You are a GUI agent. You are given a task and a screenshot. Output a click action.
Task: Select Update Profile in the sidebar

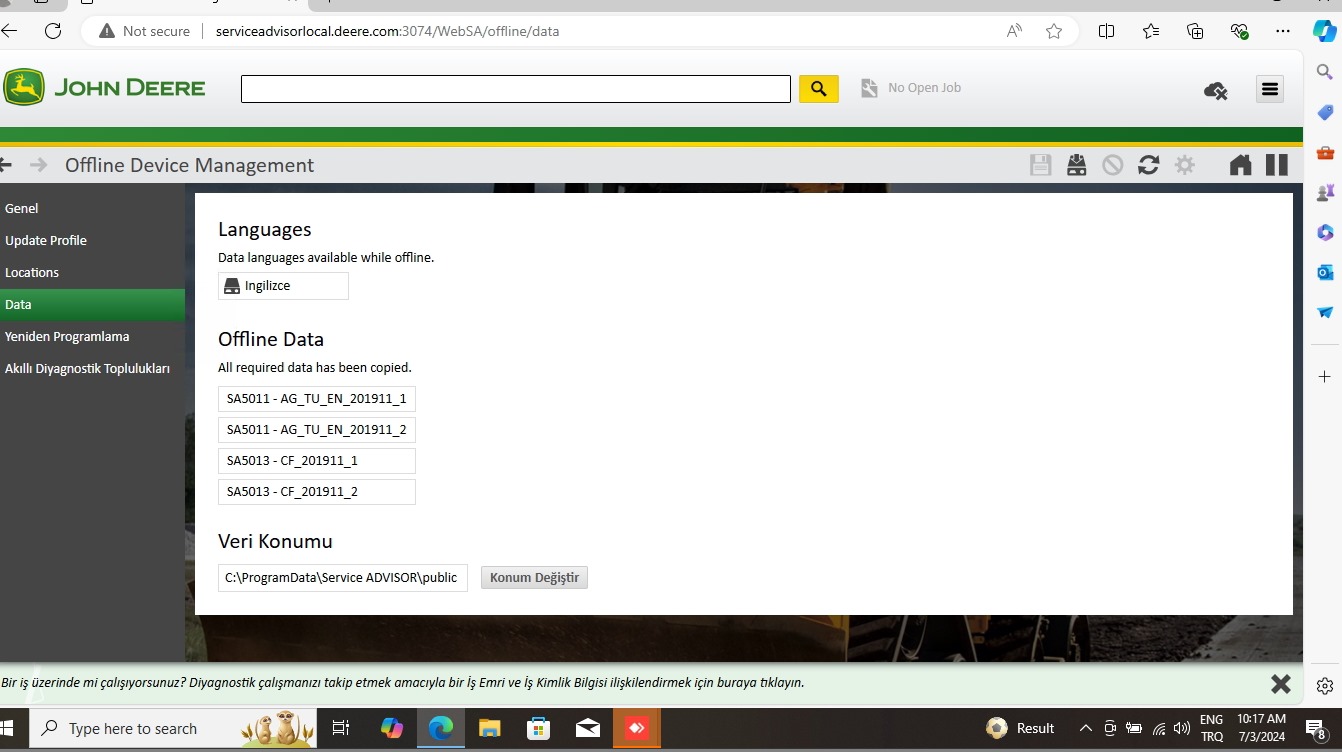46,240
